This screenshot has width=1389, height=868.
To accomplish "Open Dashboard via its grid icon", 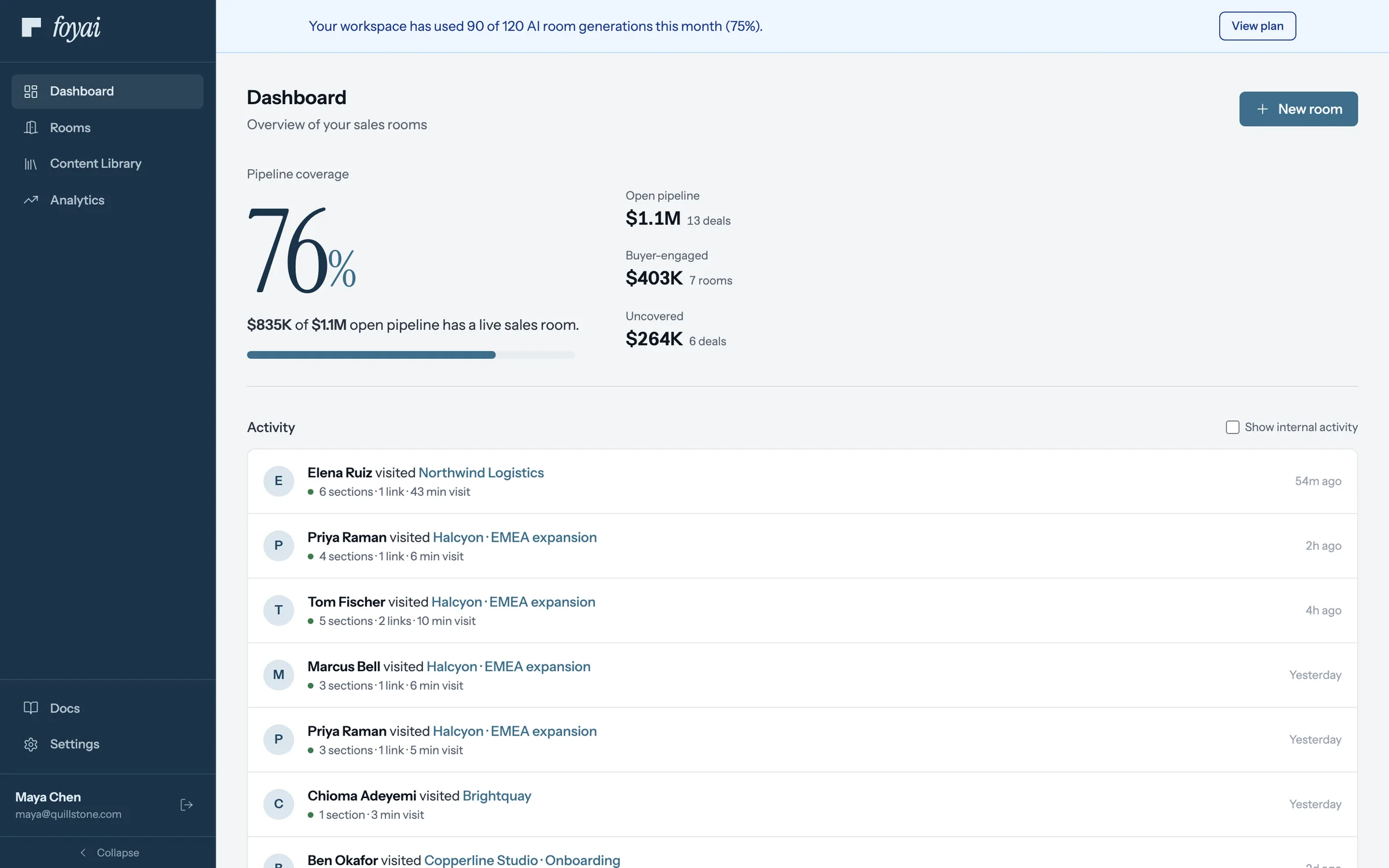I will click(31, 91).
